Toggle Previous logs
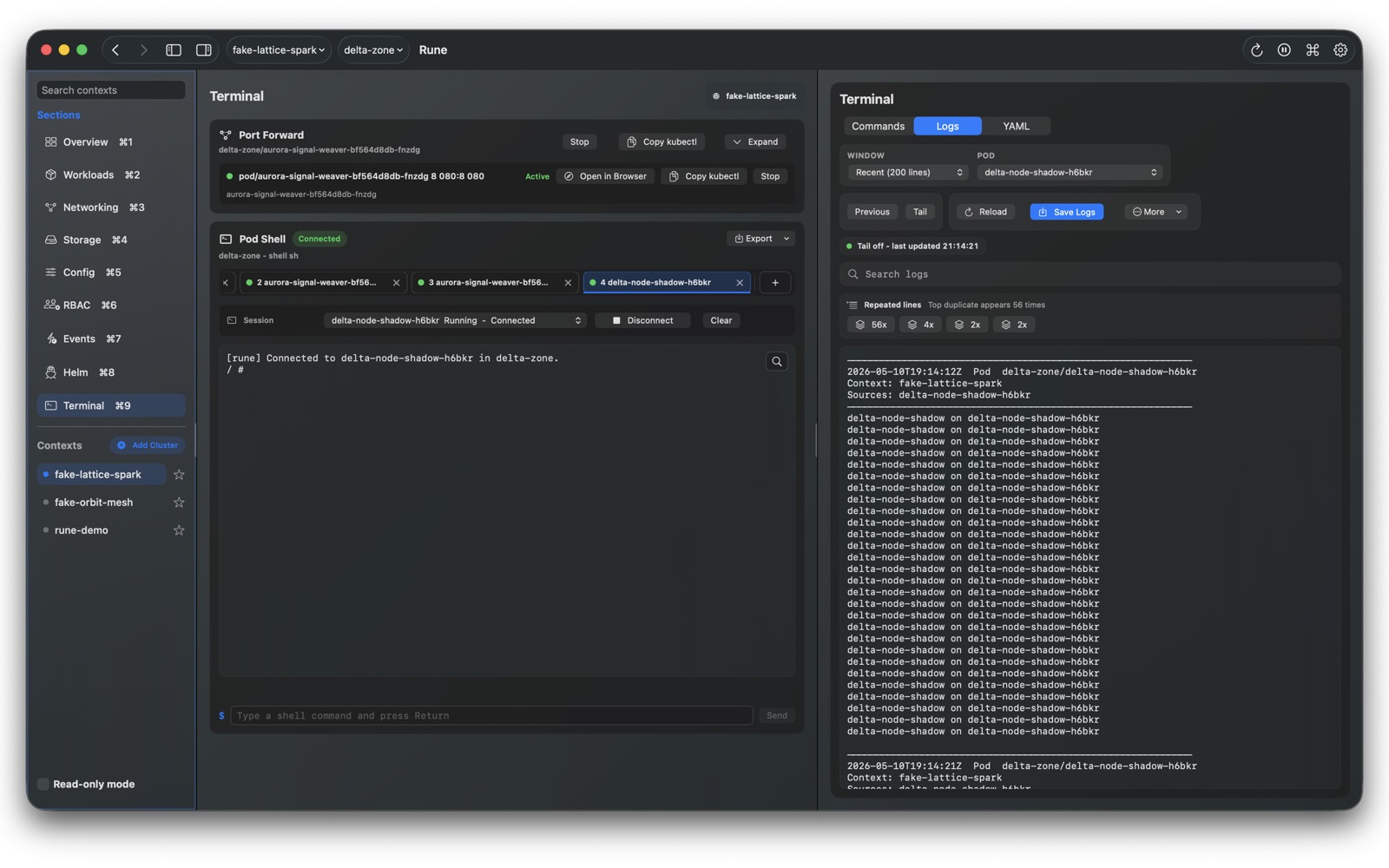Viewport: 1389px width, 868px height. (x=872, y=213)
